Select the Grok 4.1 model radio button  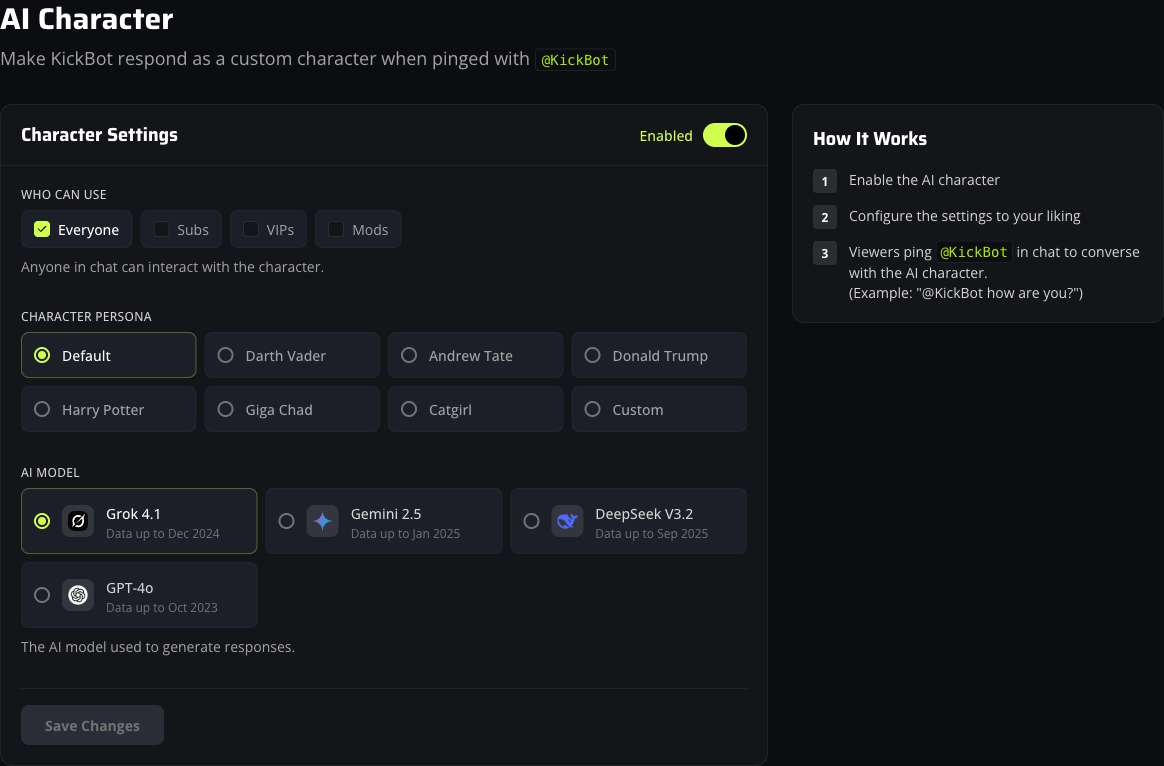pyautogui.click(x=42, y=521)
